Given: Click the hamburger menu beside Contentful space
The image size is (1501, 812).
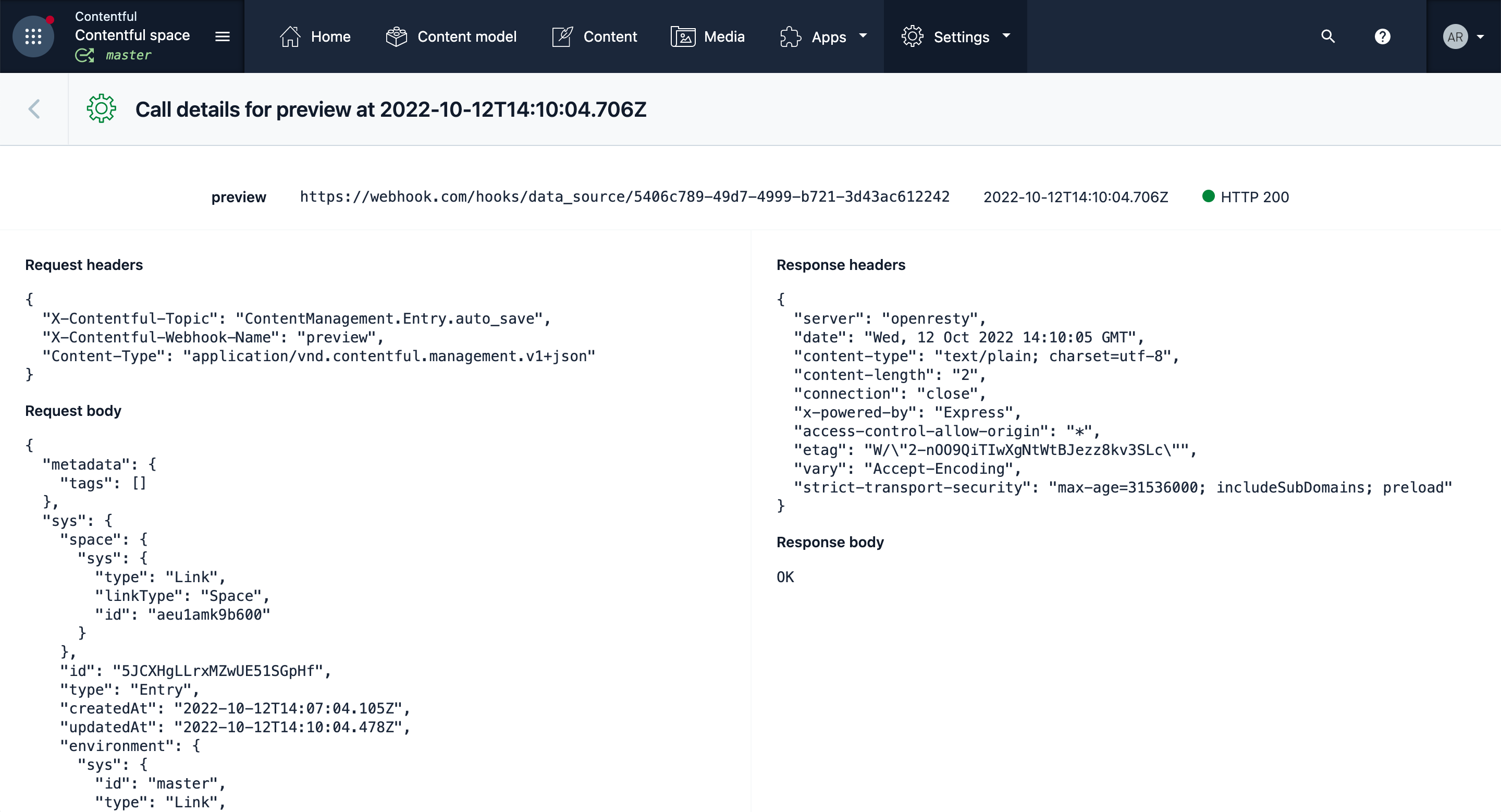Looking at the screenshot, I should (222, 36).
